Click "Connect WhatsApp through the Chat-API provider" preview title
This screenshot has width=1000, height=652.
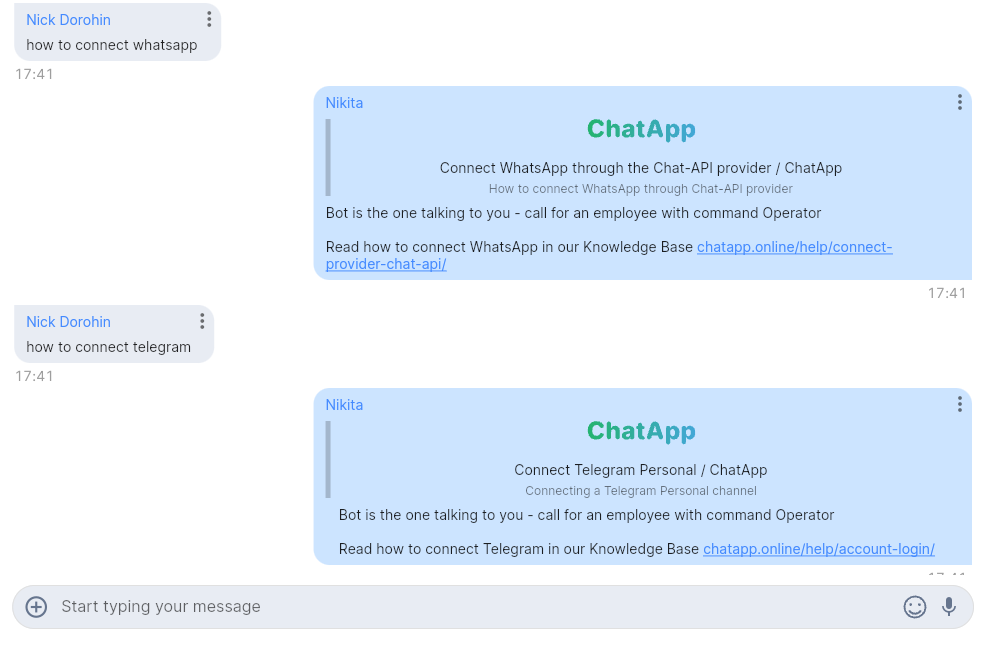coord(641,168)
